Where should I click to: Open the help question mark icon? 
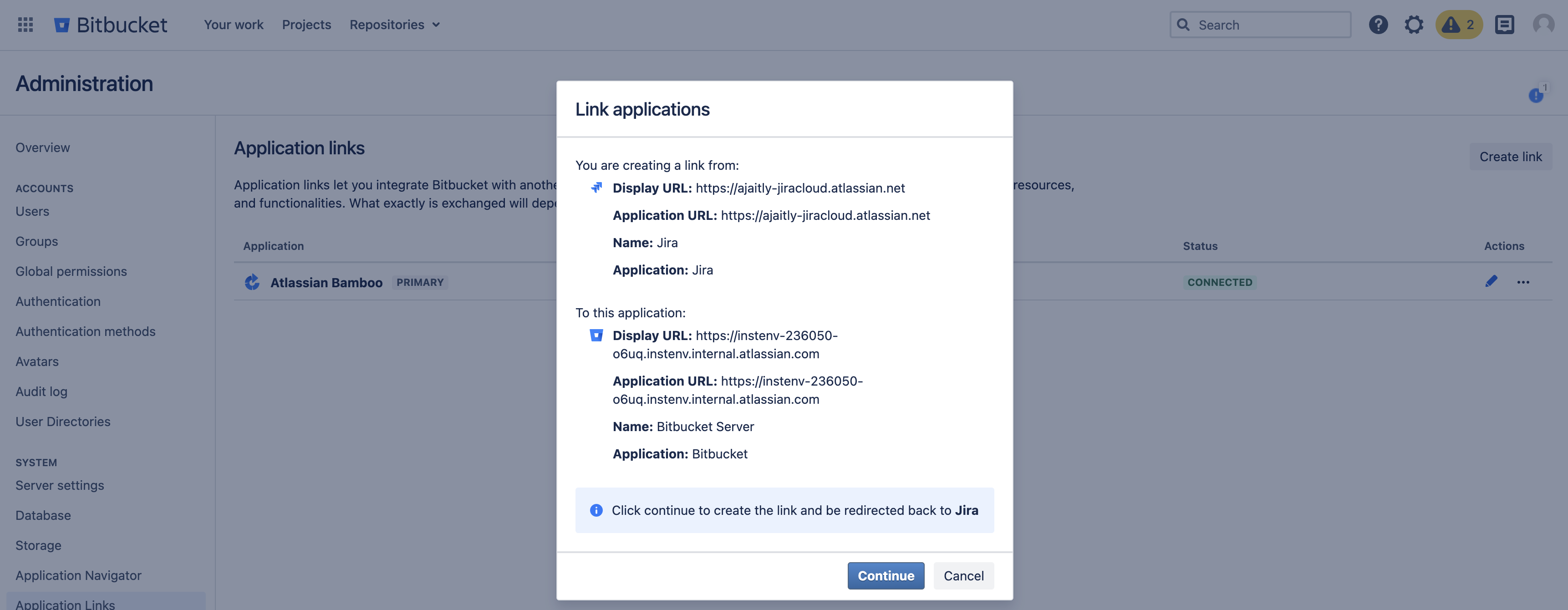pyautogui.click(x=1378, y=24)
